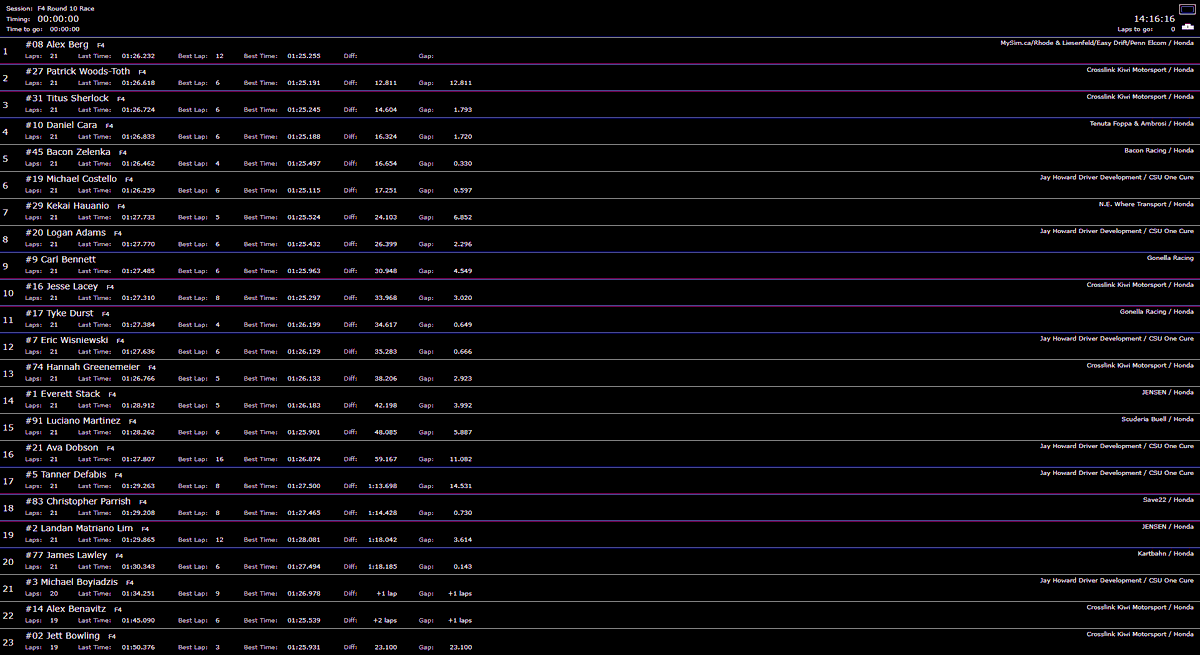The image size is (1200, 655).
Task: Click Alex Berg's best time 01:25.255
Action: click(x=304, y=56)
